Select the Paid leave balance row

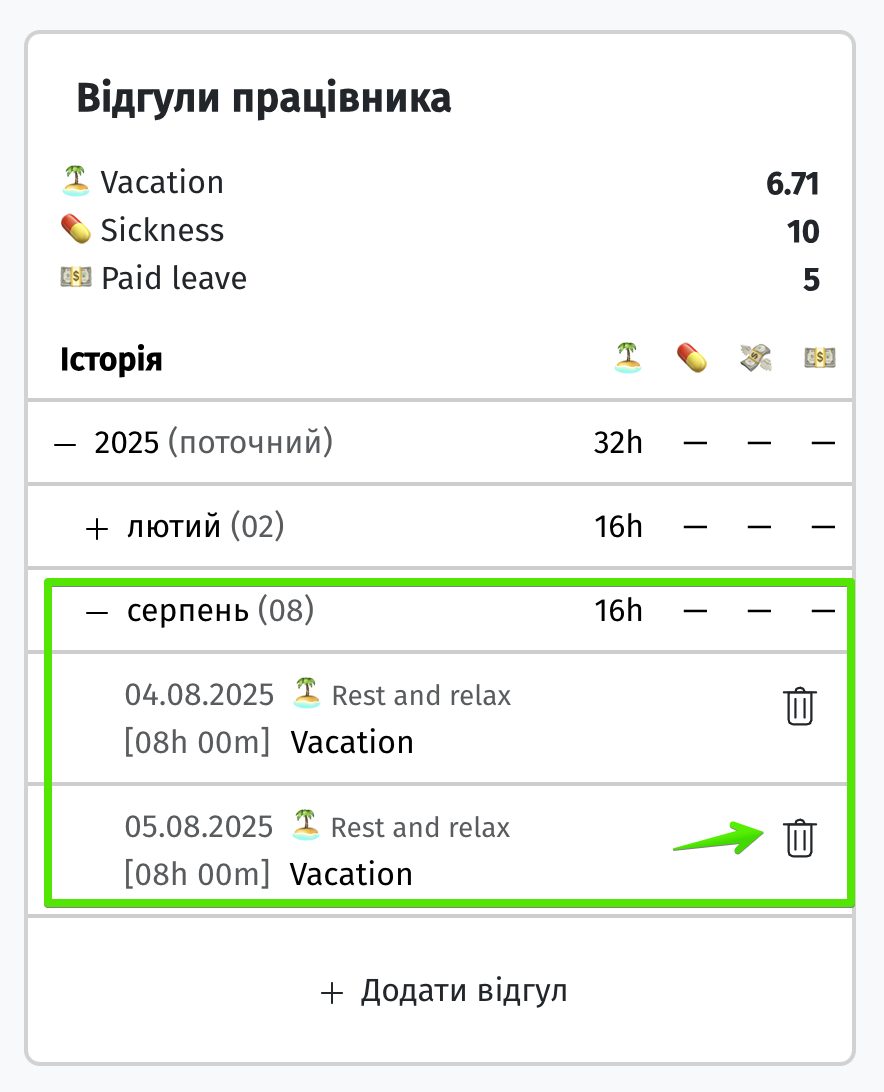pyautogui.click(x=440, y=279)
